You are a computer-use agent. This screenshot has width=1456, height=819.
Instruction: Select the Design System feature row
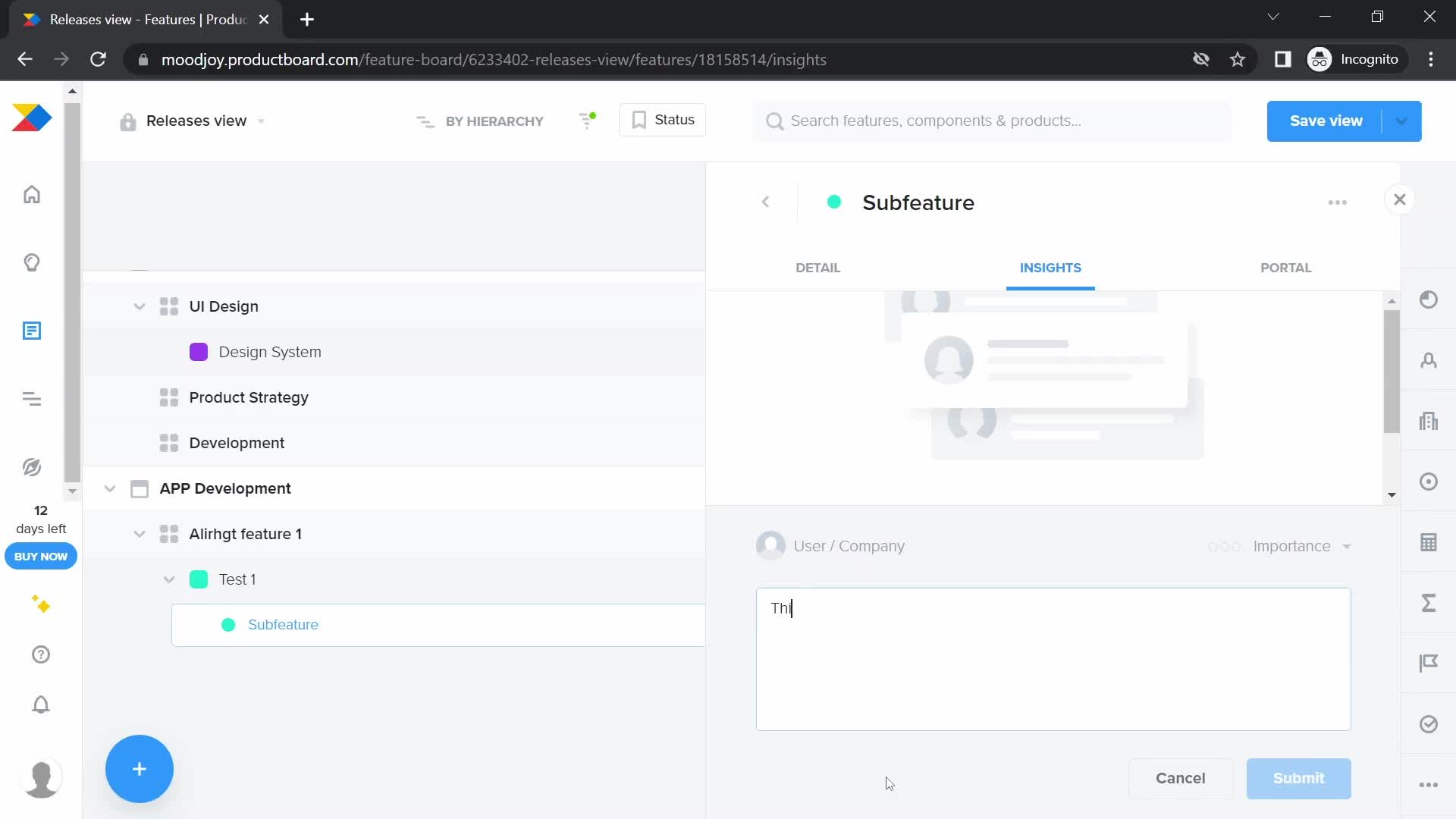tap(394, 352)
